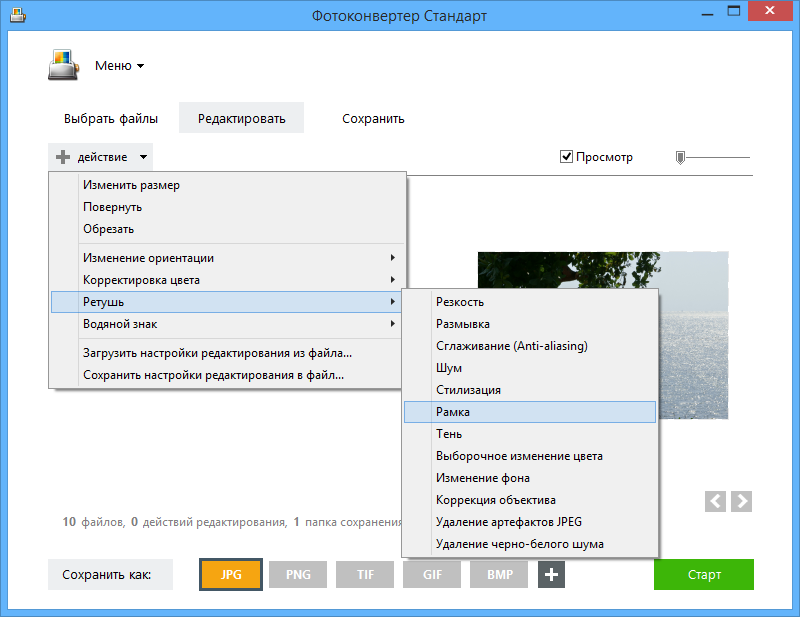
Task: Start conversion with Старт button
Action: (x=704, y=575)
